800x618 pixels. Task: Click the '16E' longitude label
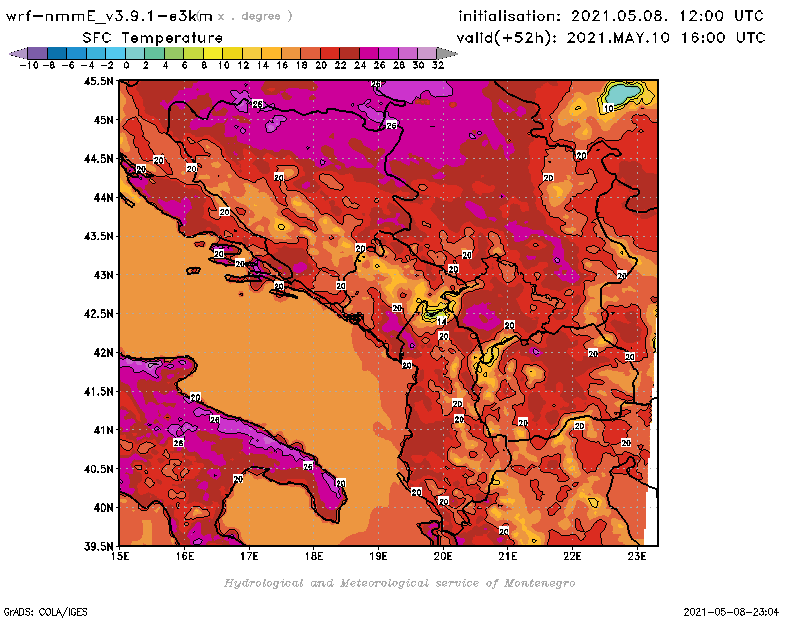[x=185, y=556]
